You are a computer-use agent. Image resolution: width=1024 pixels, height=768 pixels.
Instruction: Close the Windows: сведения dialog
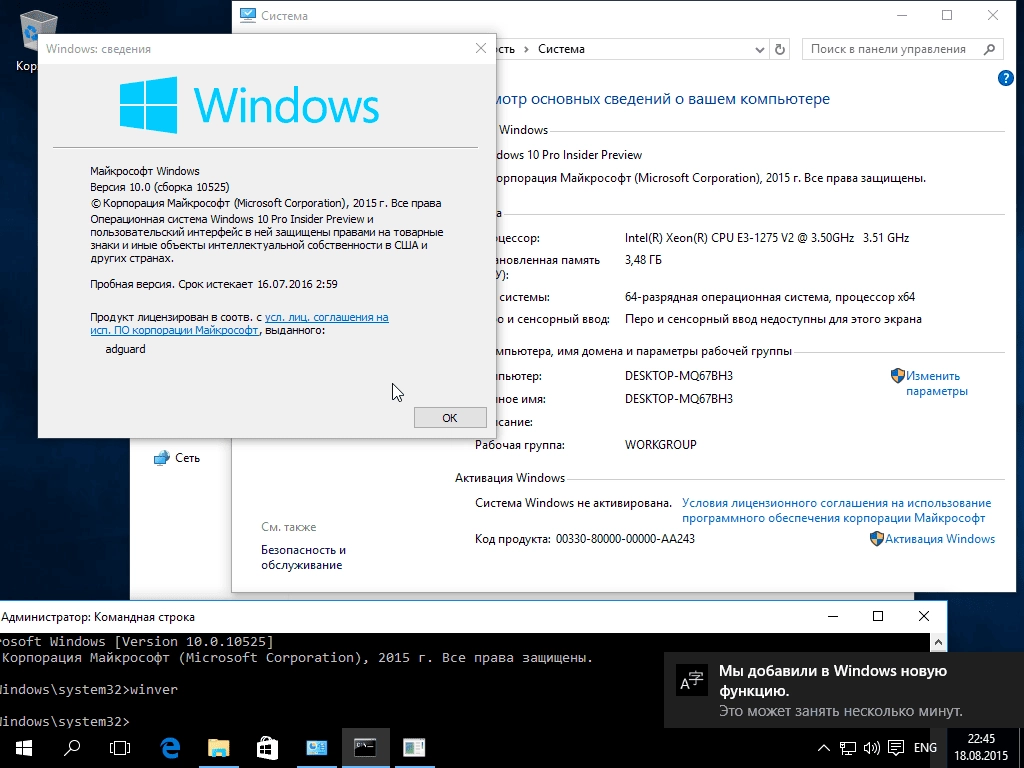coord(481,48)
